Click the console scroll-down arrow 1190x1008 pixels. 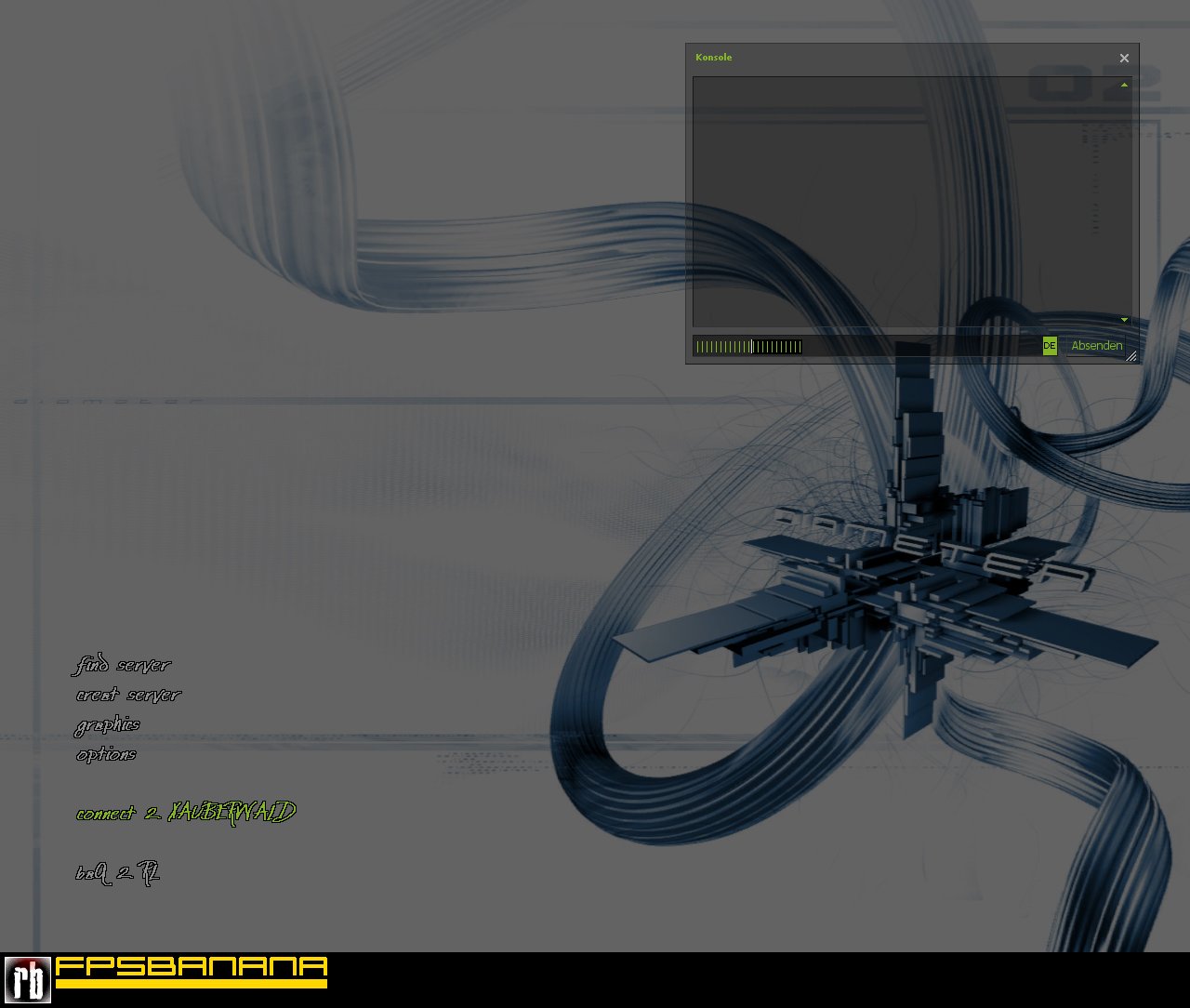pos(1124,320)
